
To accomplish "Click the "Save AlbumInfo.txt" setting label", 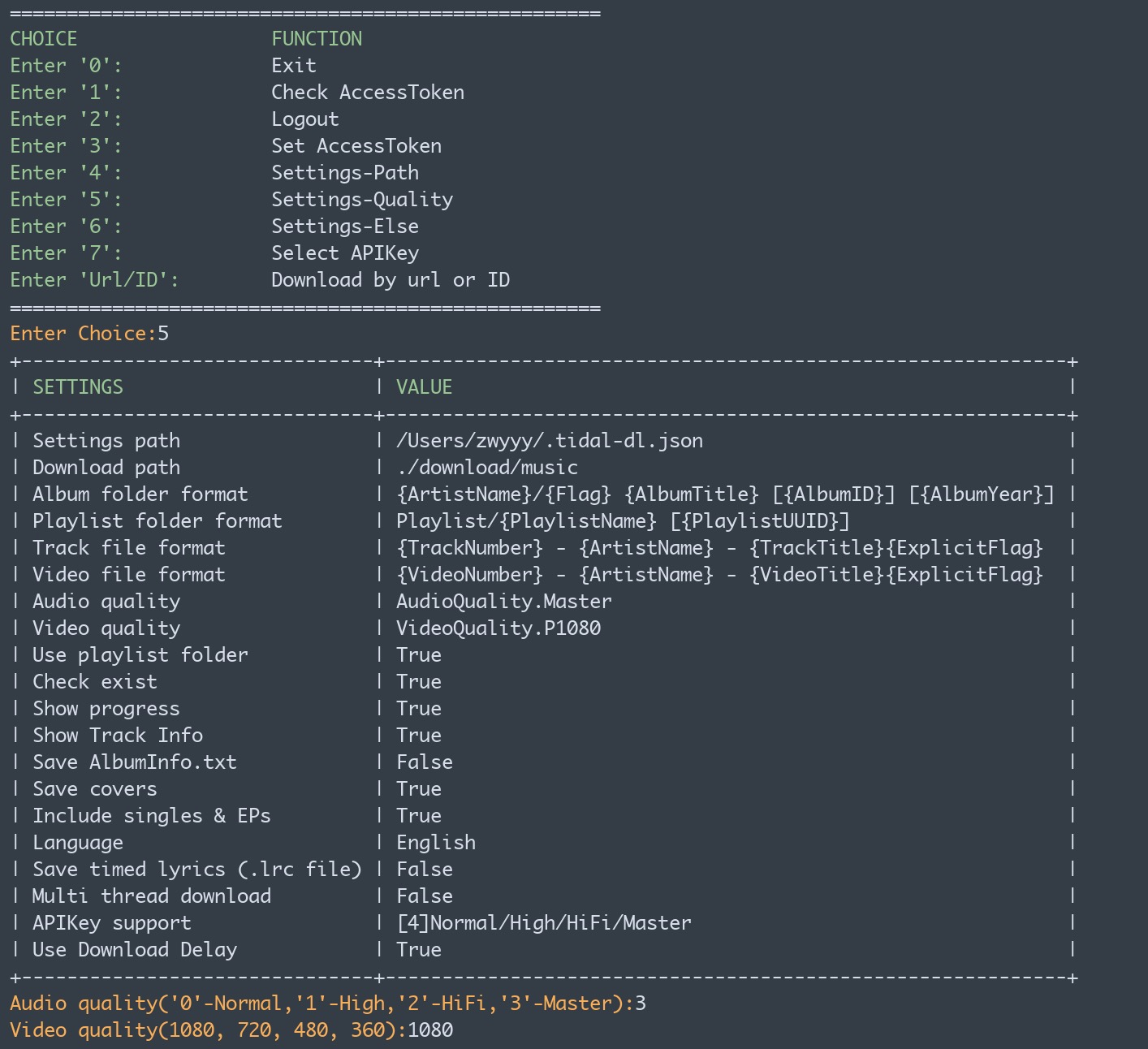I will click(x=135, y=762).
